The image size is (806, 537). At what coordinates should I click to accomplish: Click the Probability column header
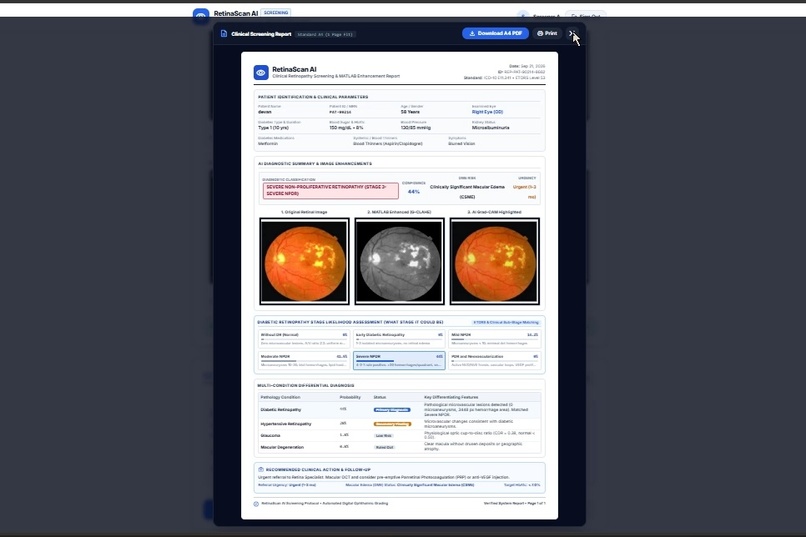350,397
